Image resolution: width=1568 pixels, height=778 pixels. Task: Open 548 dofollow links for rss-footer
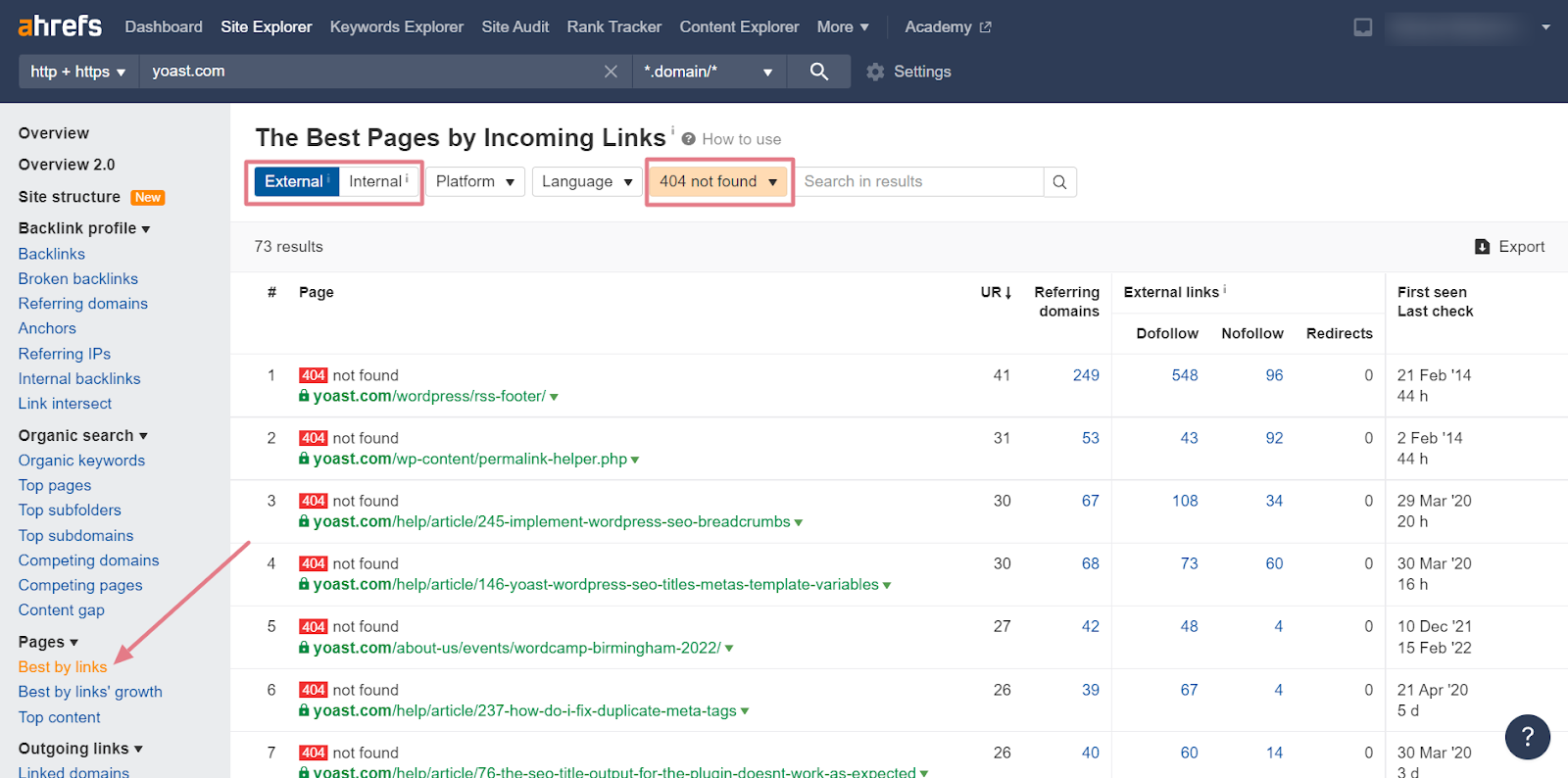point(1185,375)
